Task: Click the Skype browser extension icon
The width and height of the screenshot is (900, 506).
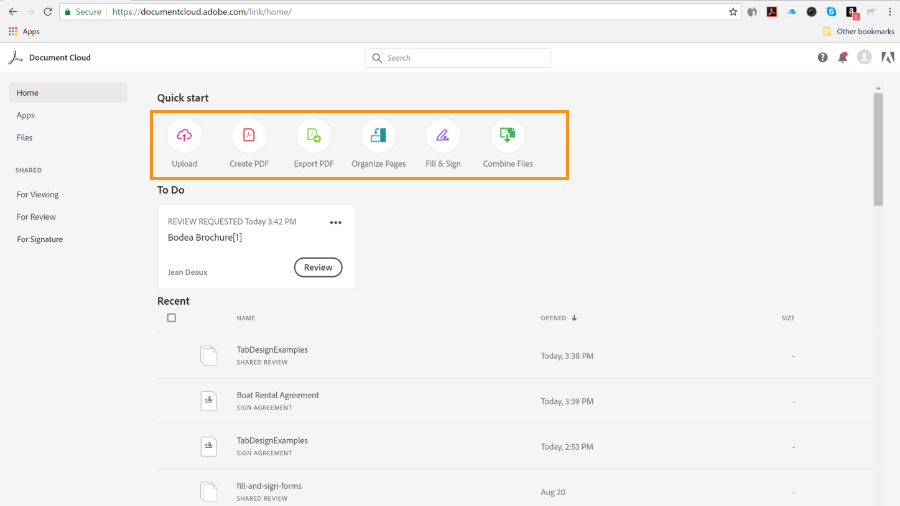Action: click(831, 11)
